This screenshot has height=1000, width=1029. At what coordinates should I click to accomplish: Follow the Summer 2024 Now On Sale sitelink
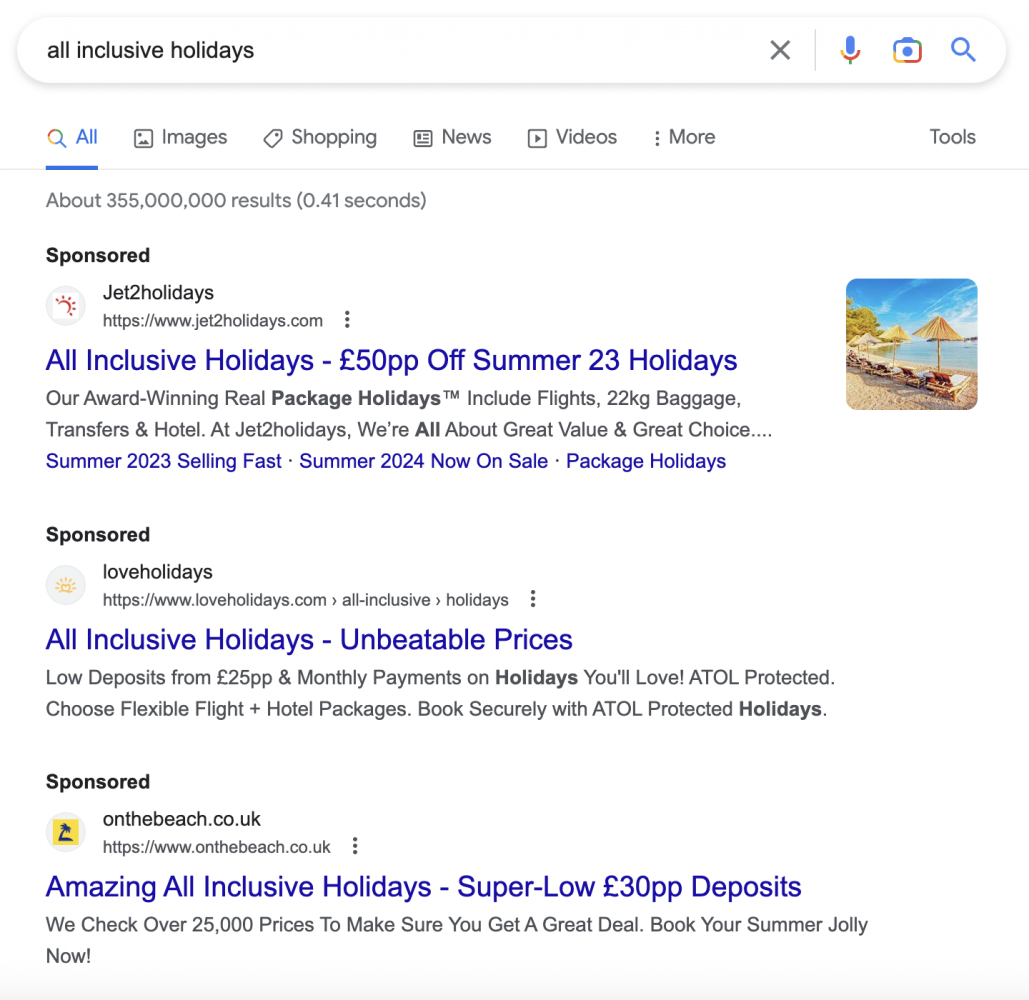pyautogui.click(x=424, y=461)
